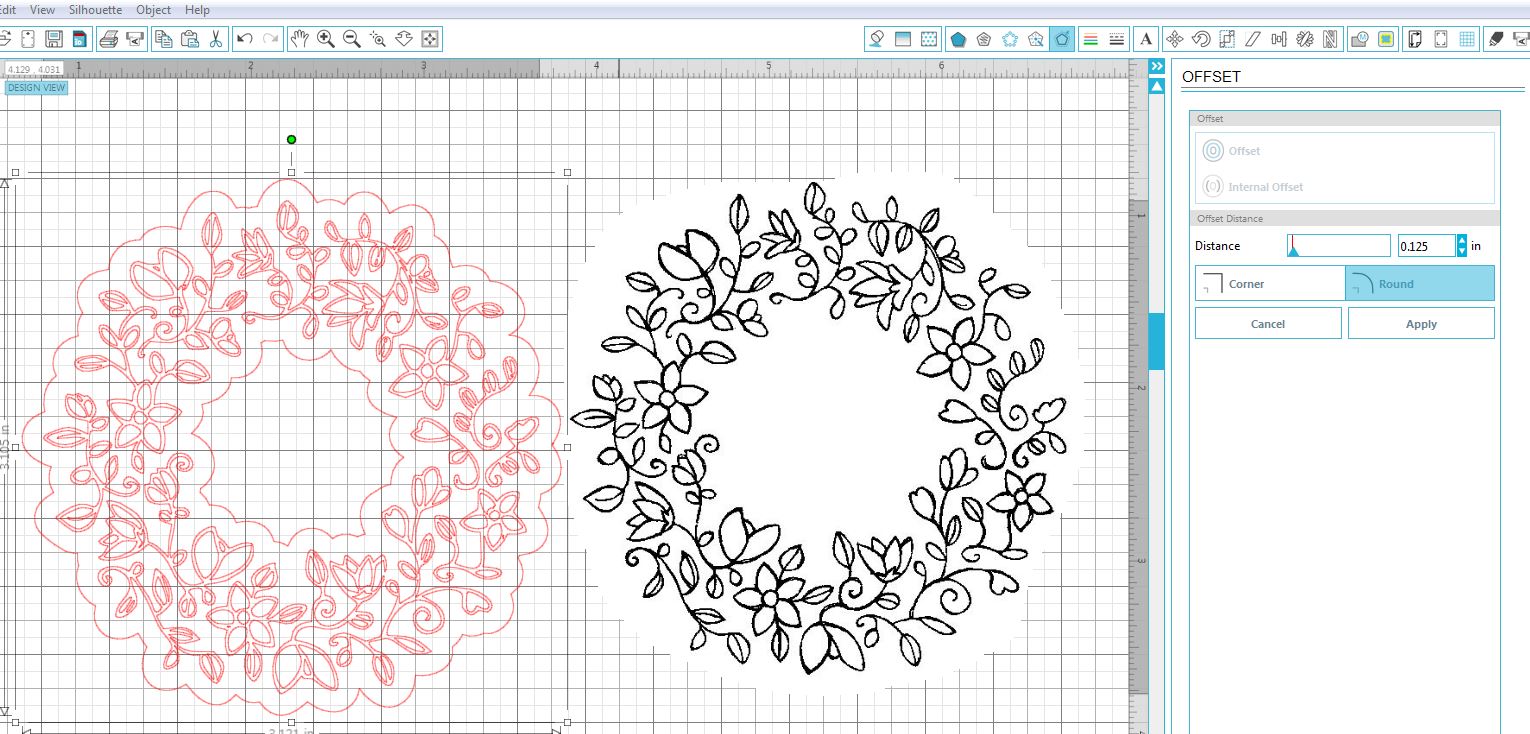Increase the offset distance with up arrow
The width and height of the screenshot is (1530, 734).
pos(1462,240)
